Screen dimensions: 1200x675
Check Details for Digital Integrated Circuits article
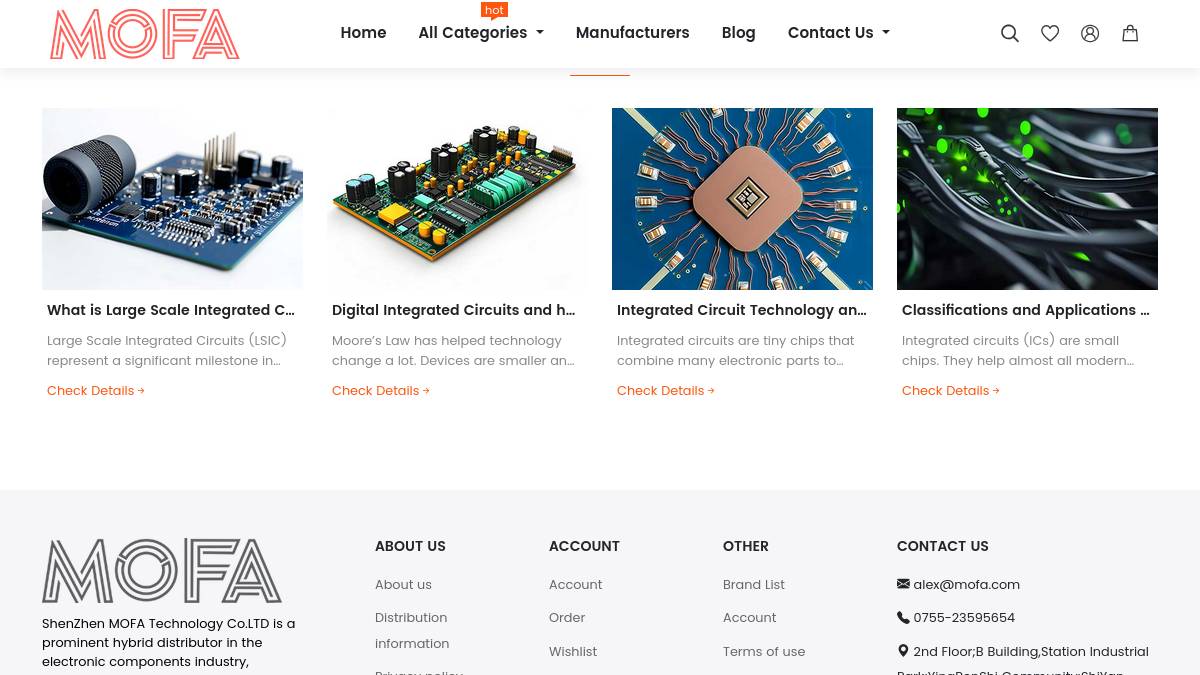pos(381,391)
